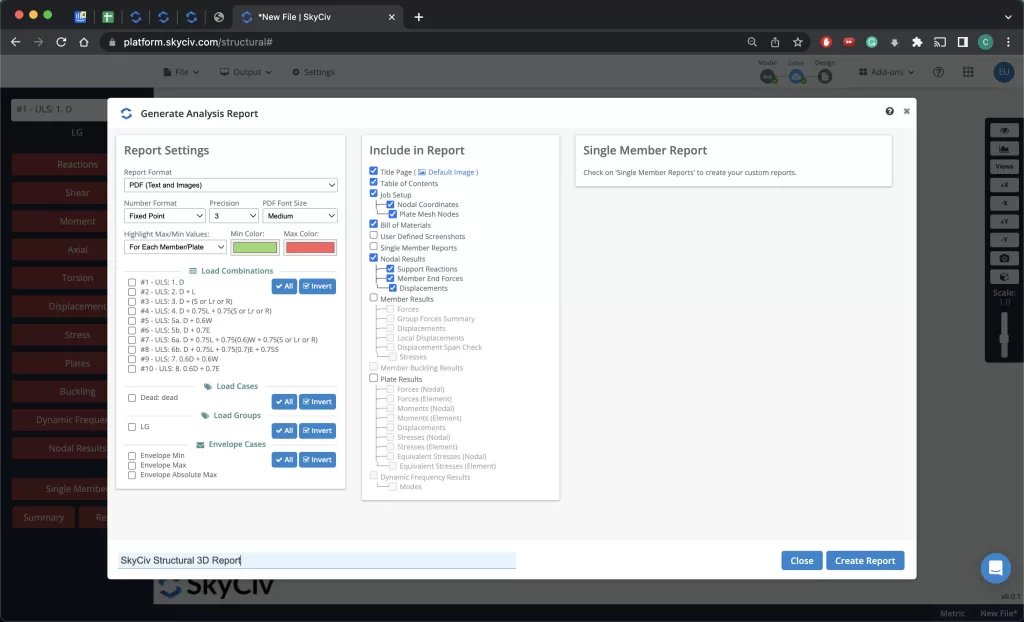Toggle the eye visibility button in right toolbar
This screenshot has width=1024, height=622.
coord(1004,131)
